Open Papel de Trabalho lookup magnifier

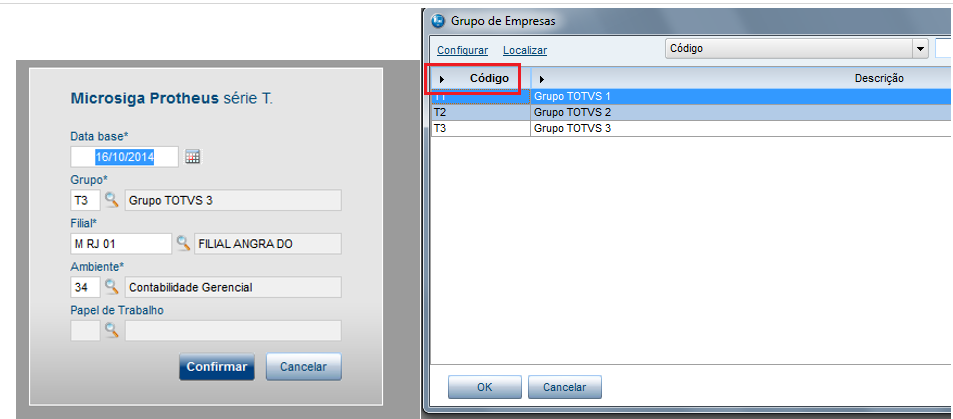tap(111, 330)
